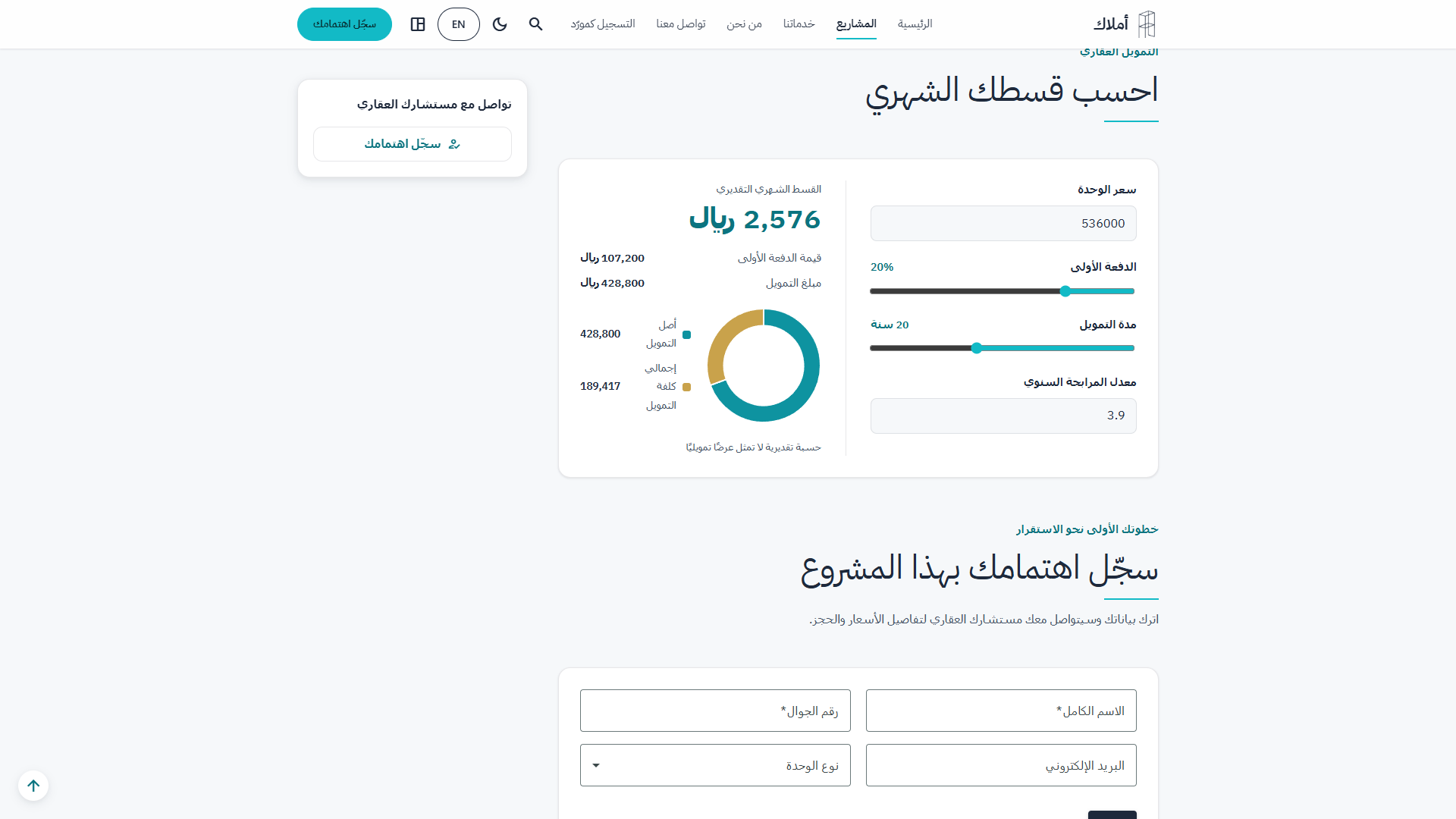
Task: Click سجّل اهتمامك button in advisor card
Action: [x=413, y=144]
